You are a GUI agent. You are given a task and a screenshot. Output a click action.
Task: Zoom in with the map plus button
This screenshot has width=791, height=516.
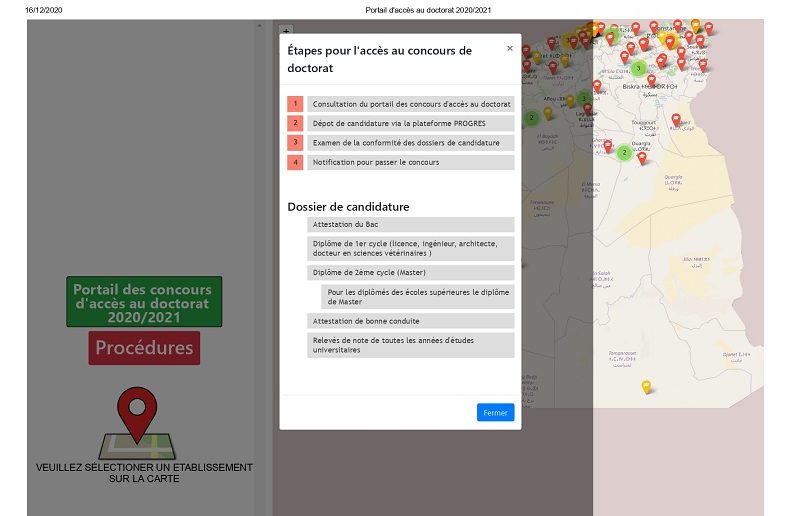[x=285, y=31]
